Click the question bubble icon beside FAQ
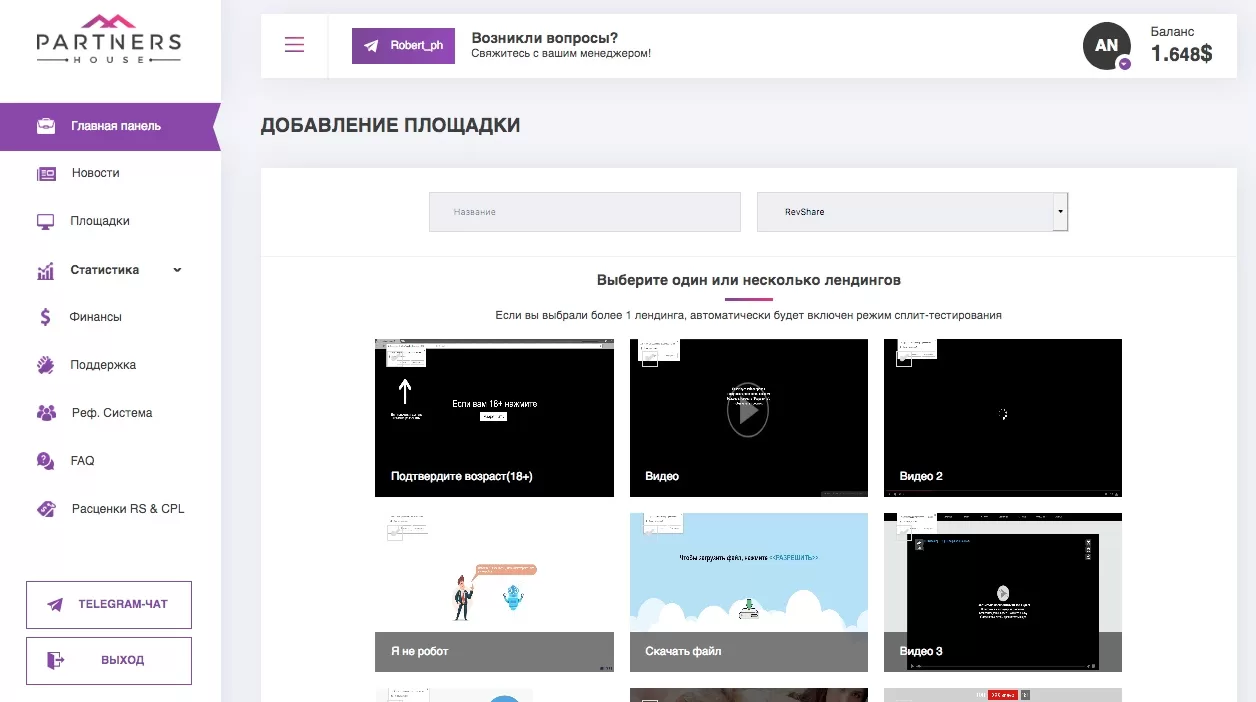The width and height of the screenshot is (1256, 702). pos(46,461)
